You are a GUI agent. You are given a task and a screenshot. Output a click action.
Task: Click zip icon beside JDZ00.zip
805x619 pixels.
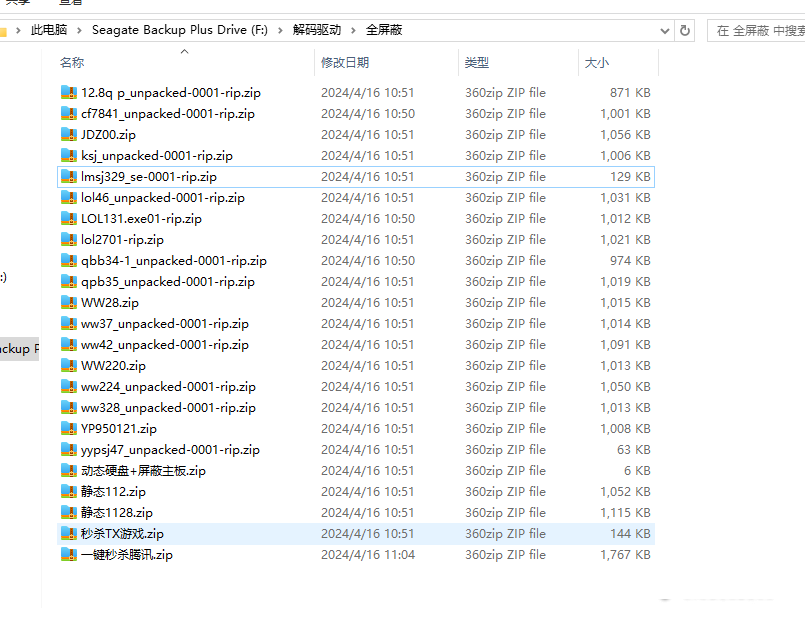69,134
